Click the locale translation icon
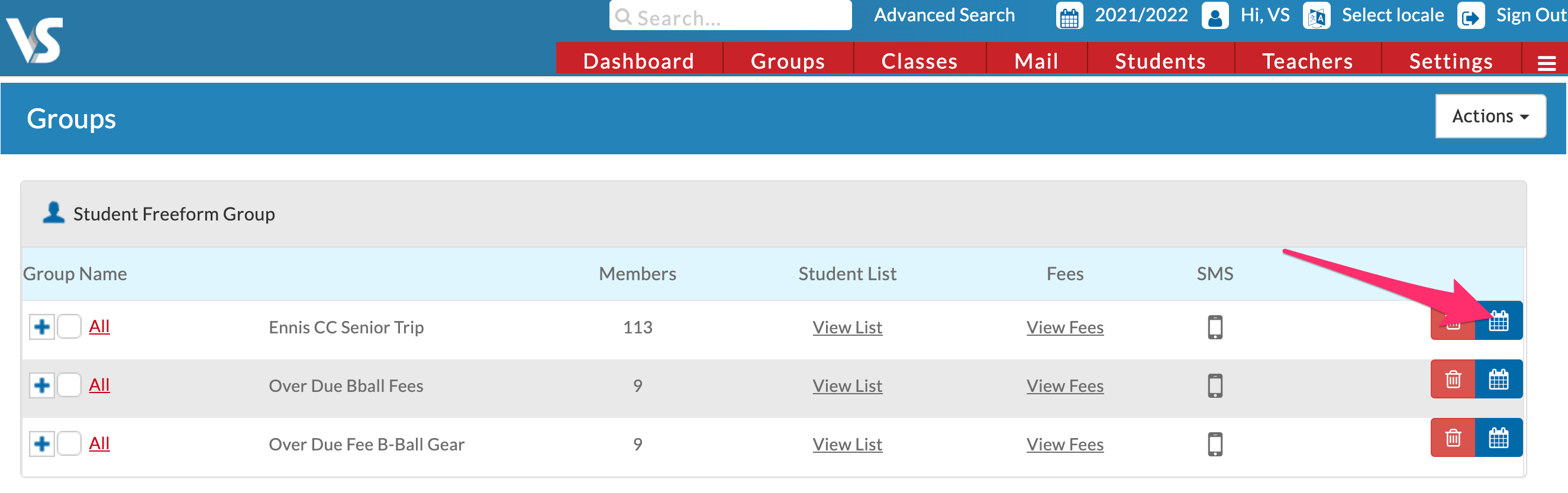Image resolution: width=1568 pixels, height=493 pixels. click(x=1316, y=17)
